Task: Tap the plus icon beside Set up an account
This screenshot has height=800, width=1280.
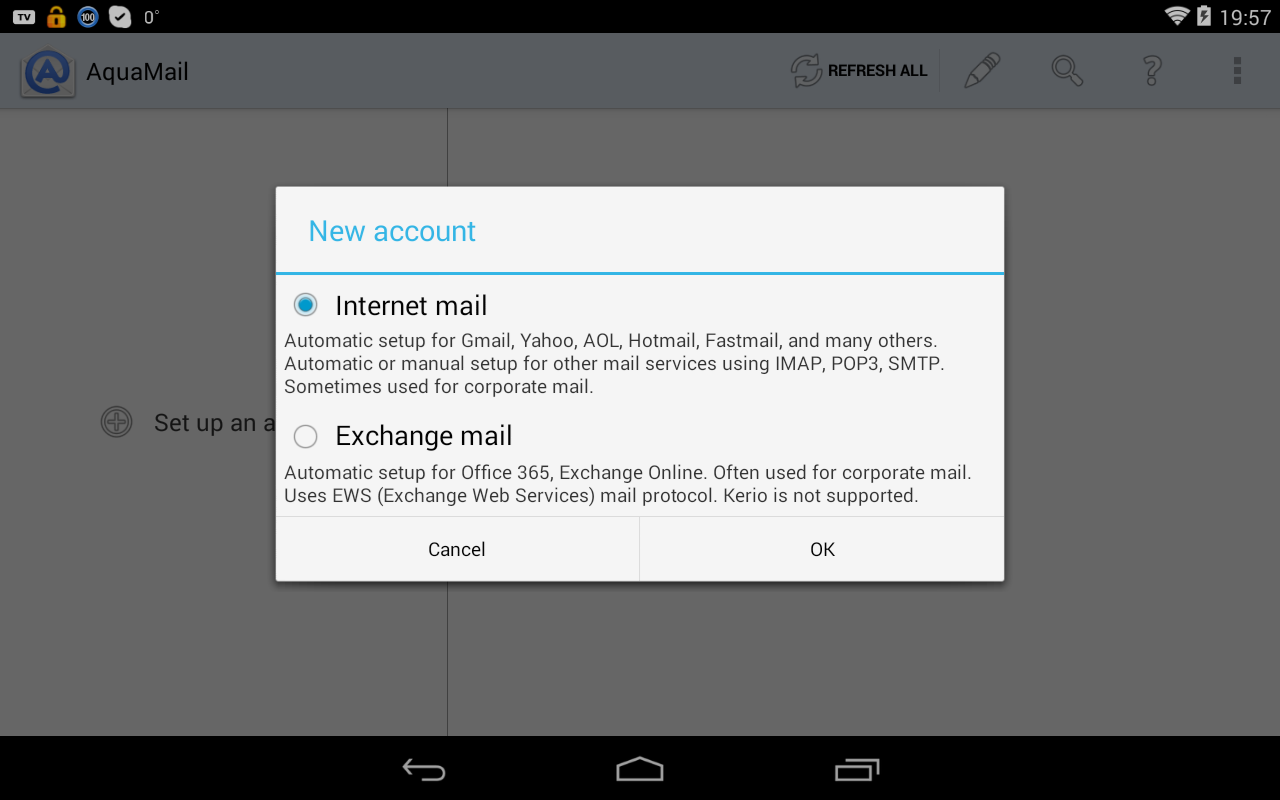Action: tap(117, 422)
